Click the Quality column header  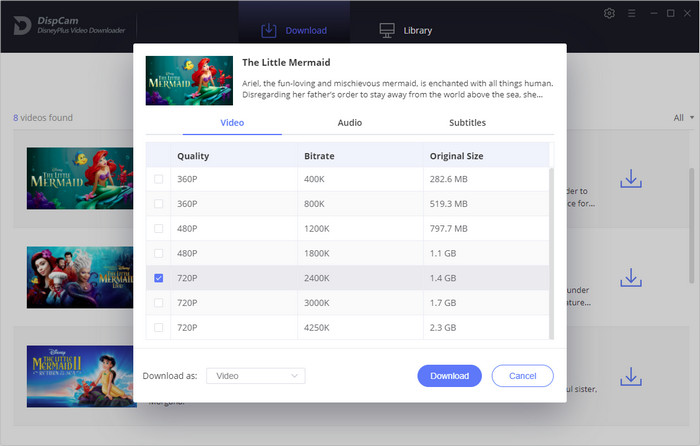[193, 156]
